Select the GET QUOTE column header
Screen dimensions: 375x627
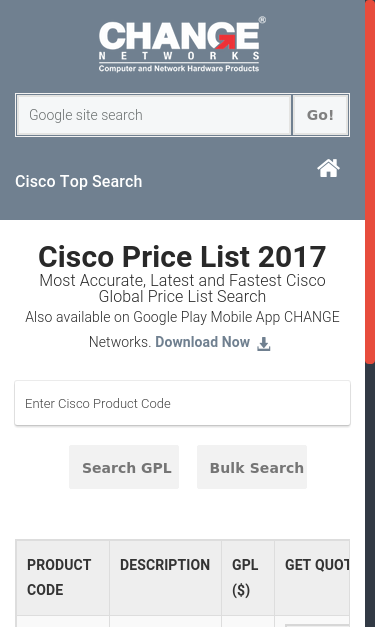point(312,577)
